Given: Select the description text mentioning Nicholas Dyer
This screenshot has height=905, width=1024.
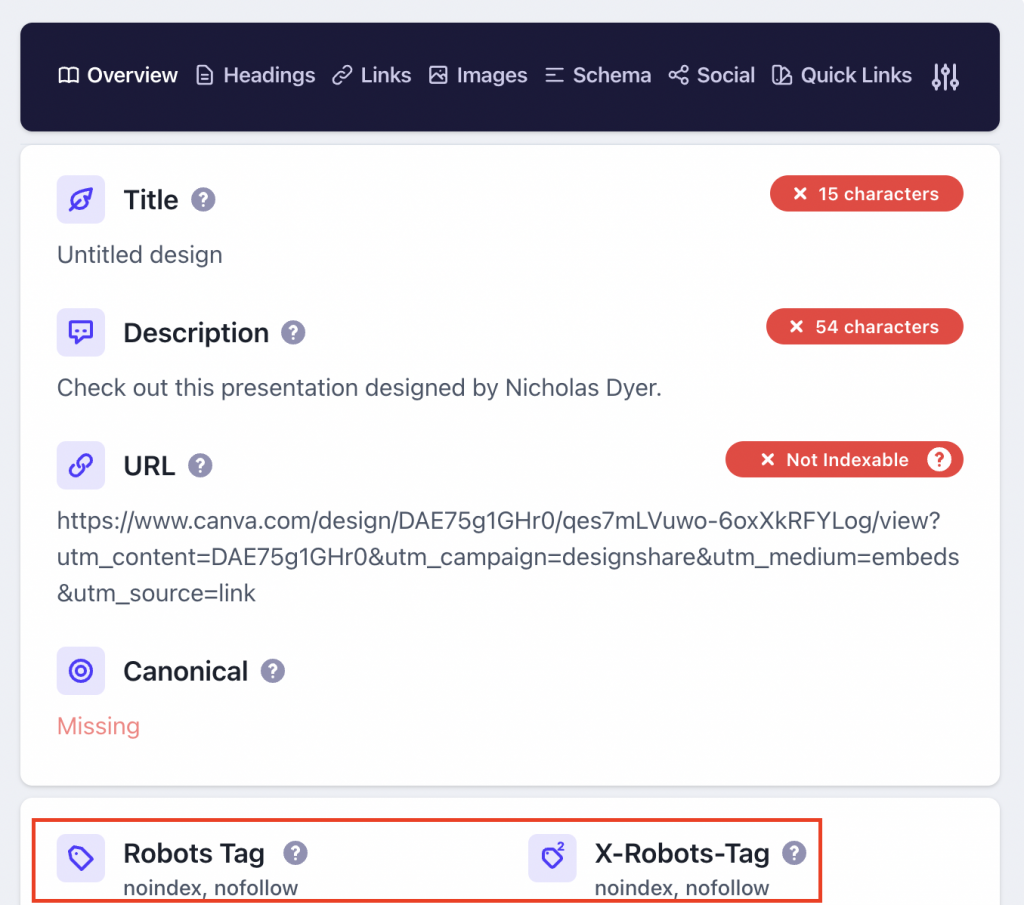Looking at the screenshot, I should [x=359, y=388].
